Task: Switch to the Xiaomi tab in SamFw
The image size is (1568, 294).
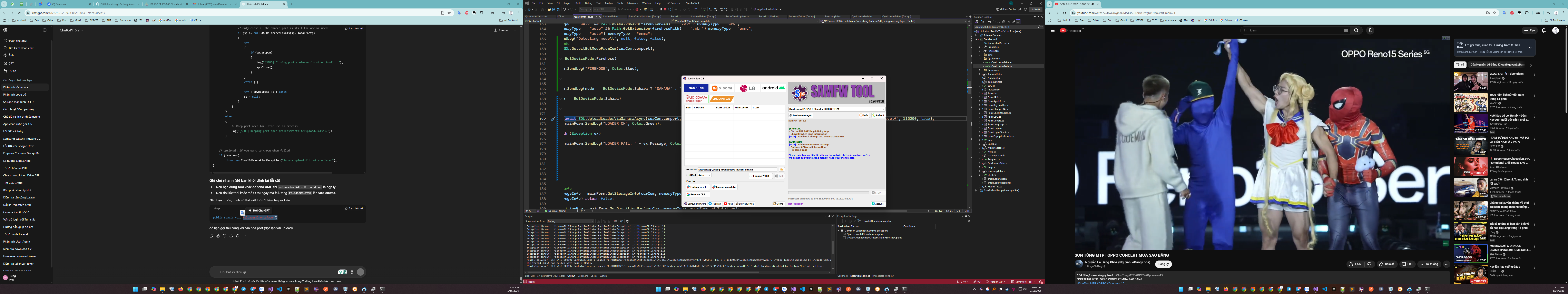Action: point(722,88)
